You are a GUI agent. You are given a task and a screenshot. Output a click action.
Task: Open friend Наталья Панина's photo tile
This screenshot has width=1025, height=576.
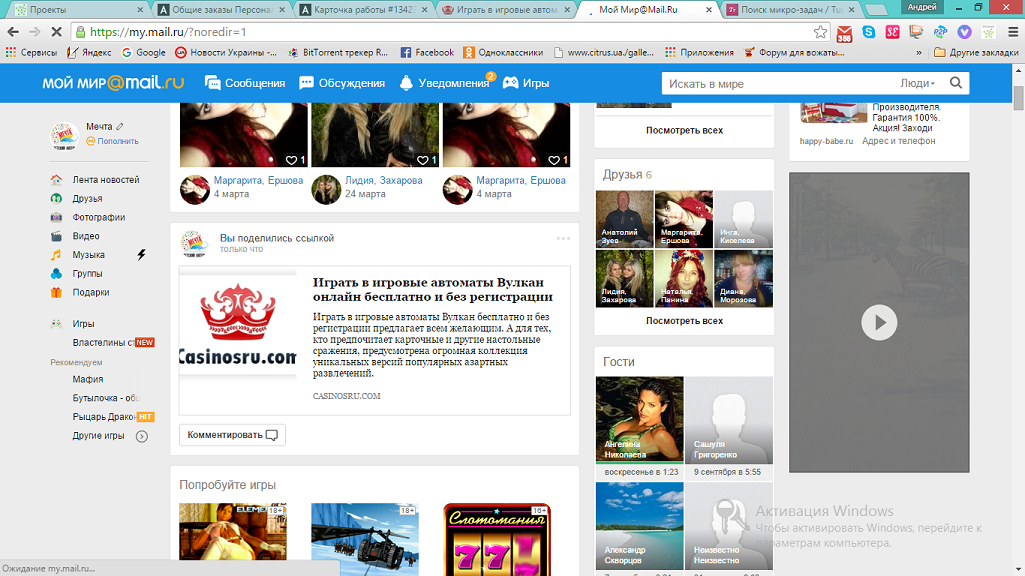pyautogui.click(x=684, y=279)
